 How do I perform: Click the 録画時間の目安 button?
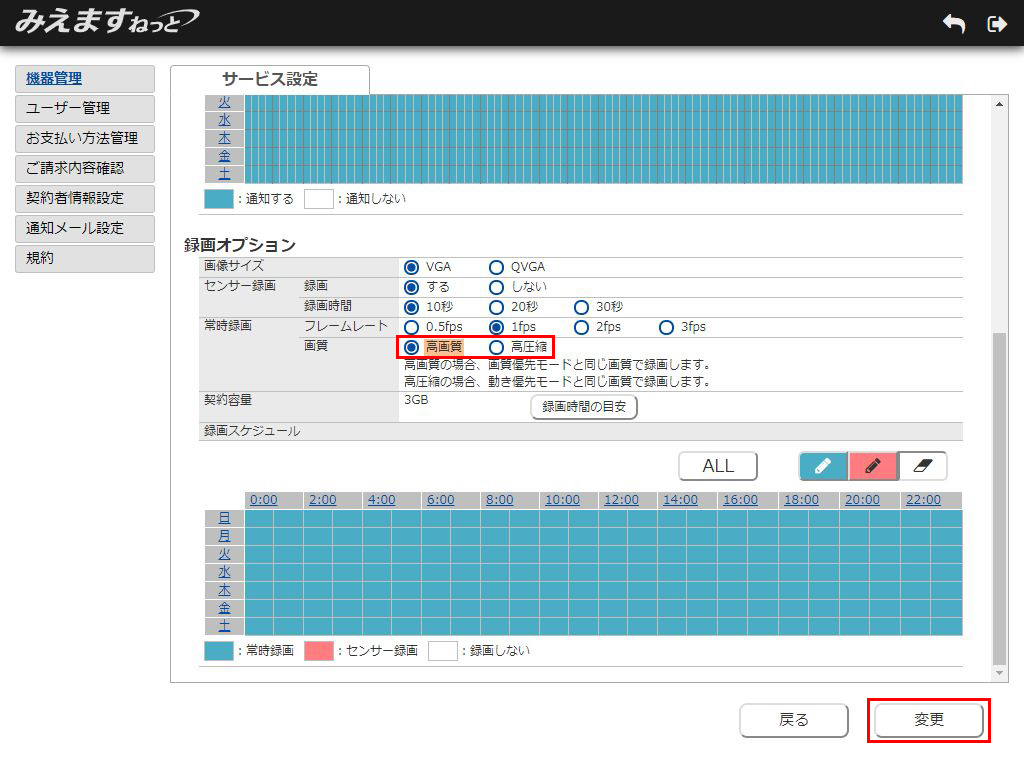pyautogui.click(x=583, y=407)
